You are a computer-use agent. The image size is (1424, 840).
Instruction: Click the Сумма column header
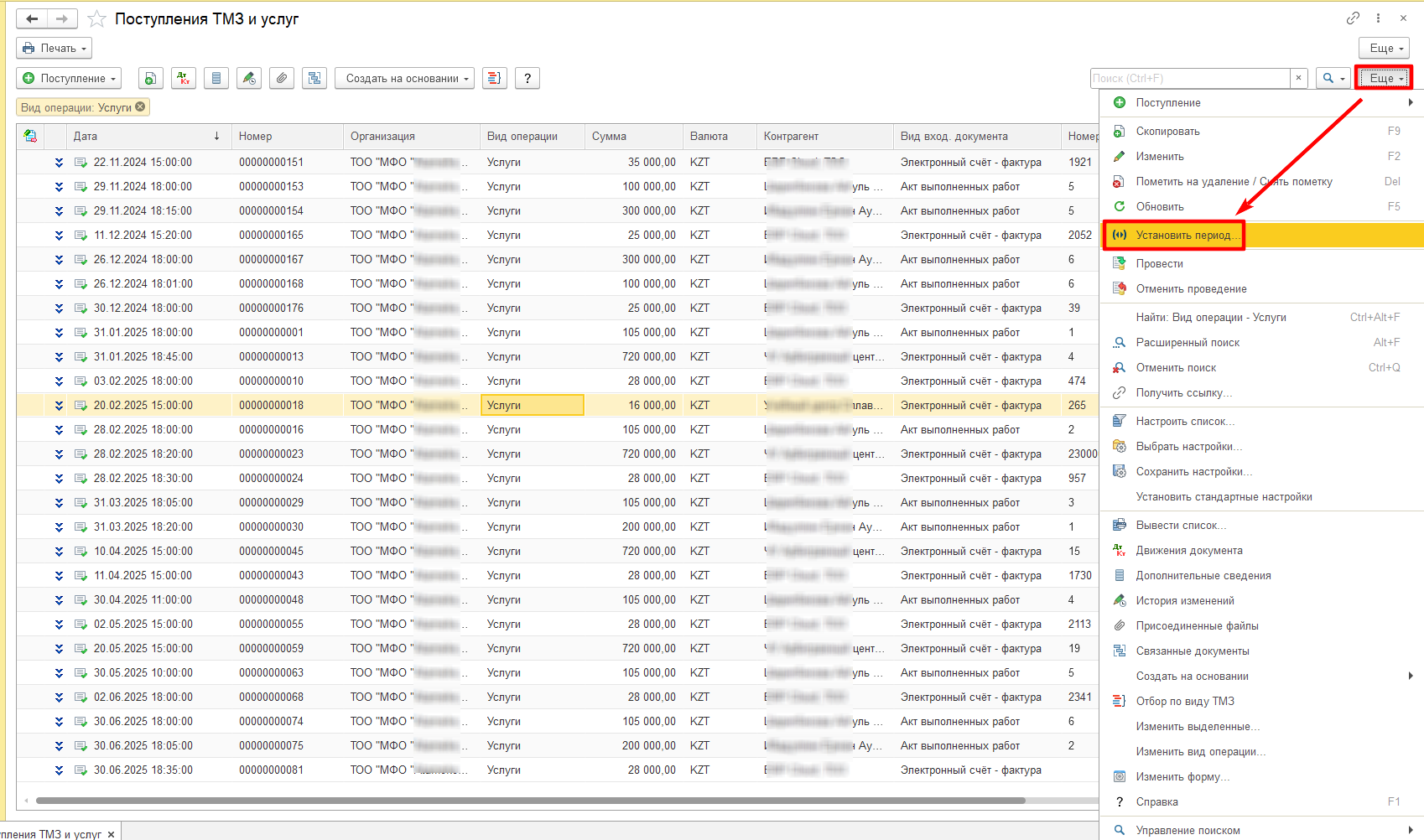pyautogui.click(x=634, y=136)
